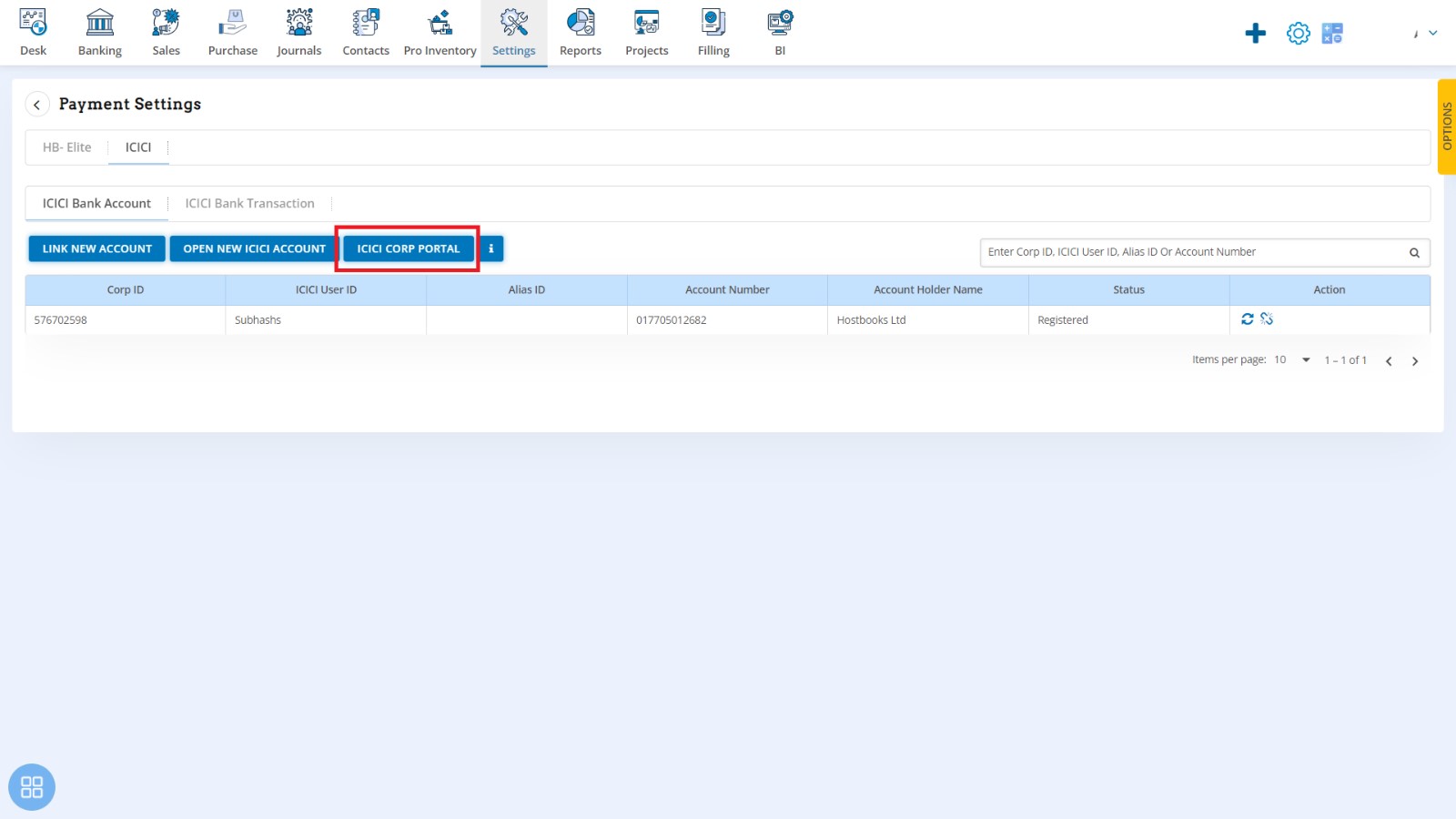Open the Pro Inventory module
Screen dimensions: 1456x819
pos(440,33)
